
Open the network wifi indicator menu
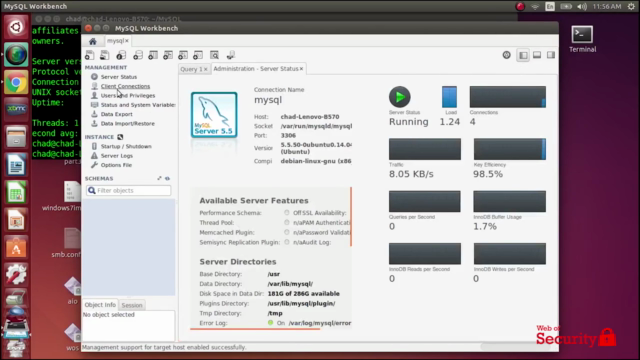pos(535,7)
